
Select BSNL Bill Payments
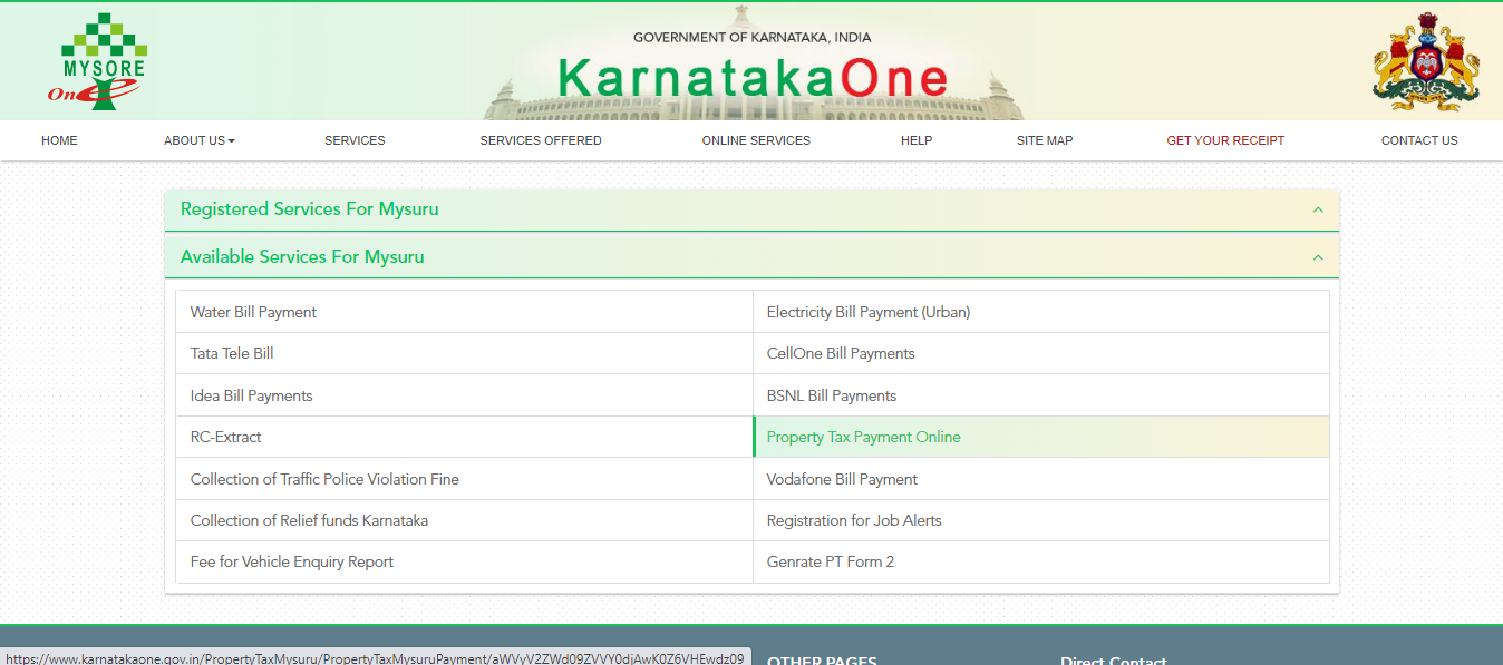pos(831,395)
